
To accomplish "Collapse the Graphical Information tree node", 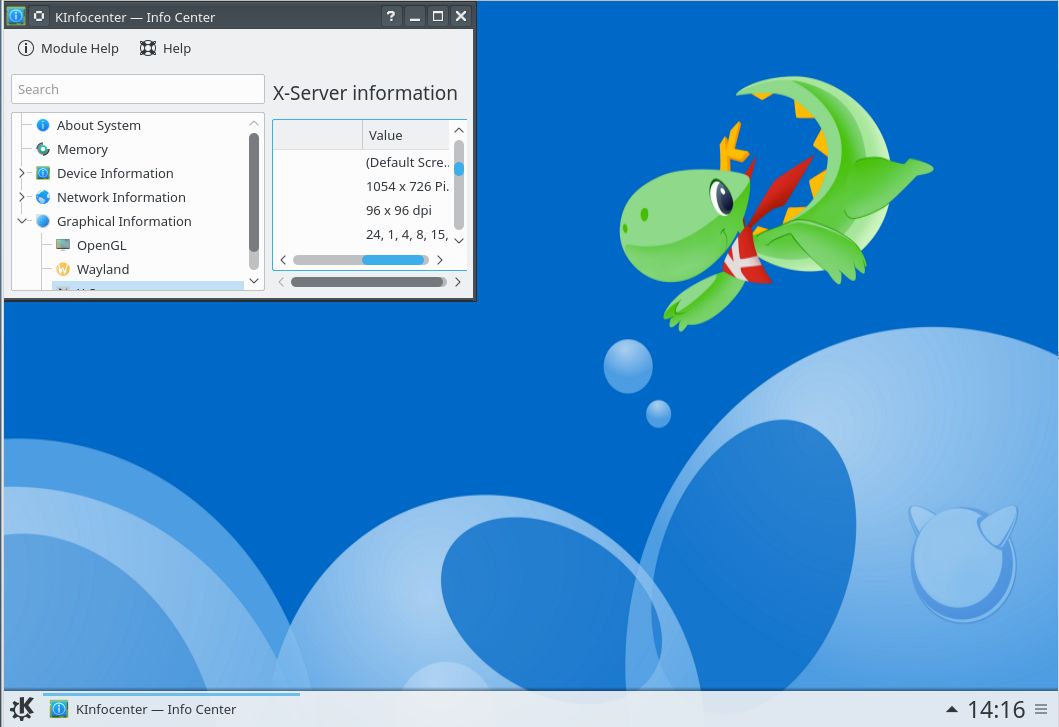I will [x=22, y=221].
